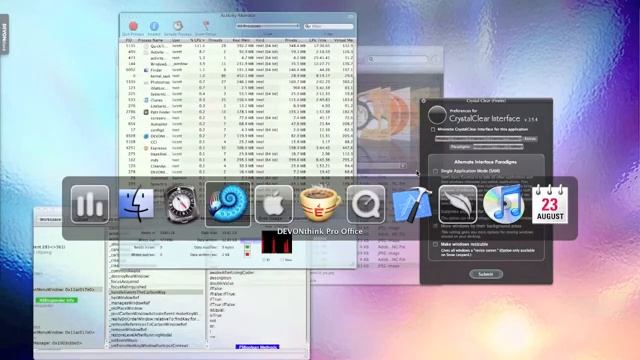Enable Single Application Mode (SAM)
This screenshot has height=360, width=640.
(x=436, y=171)
